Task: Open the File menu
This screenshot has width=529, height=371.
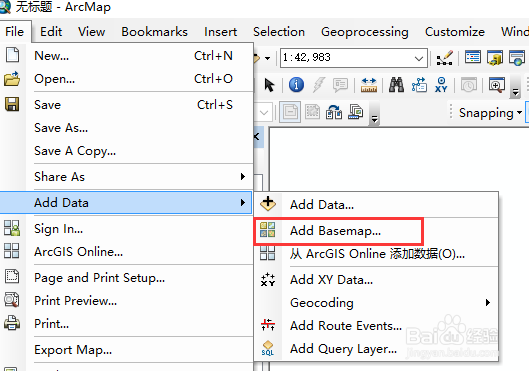Action: tap(15, 32)
